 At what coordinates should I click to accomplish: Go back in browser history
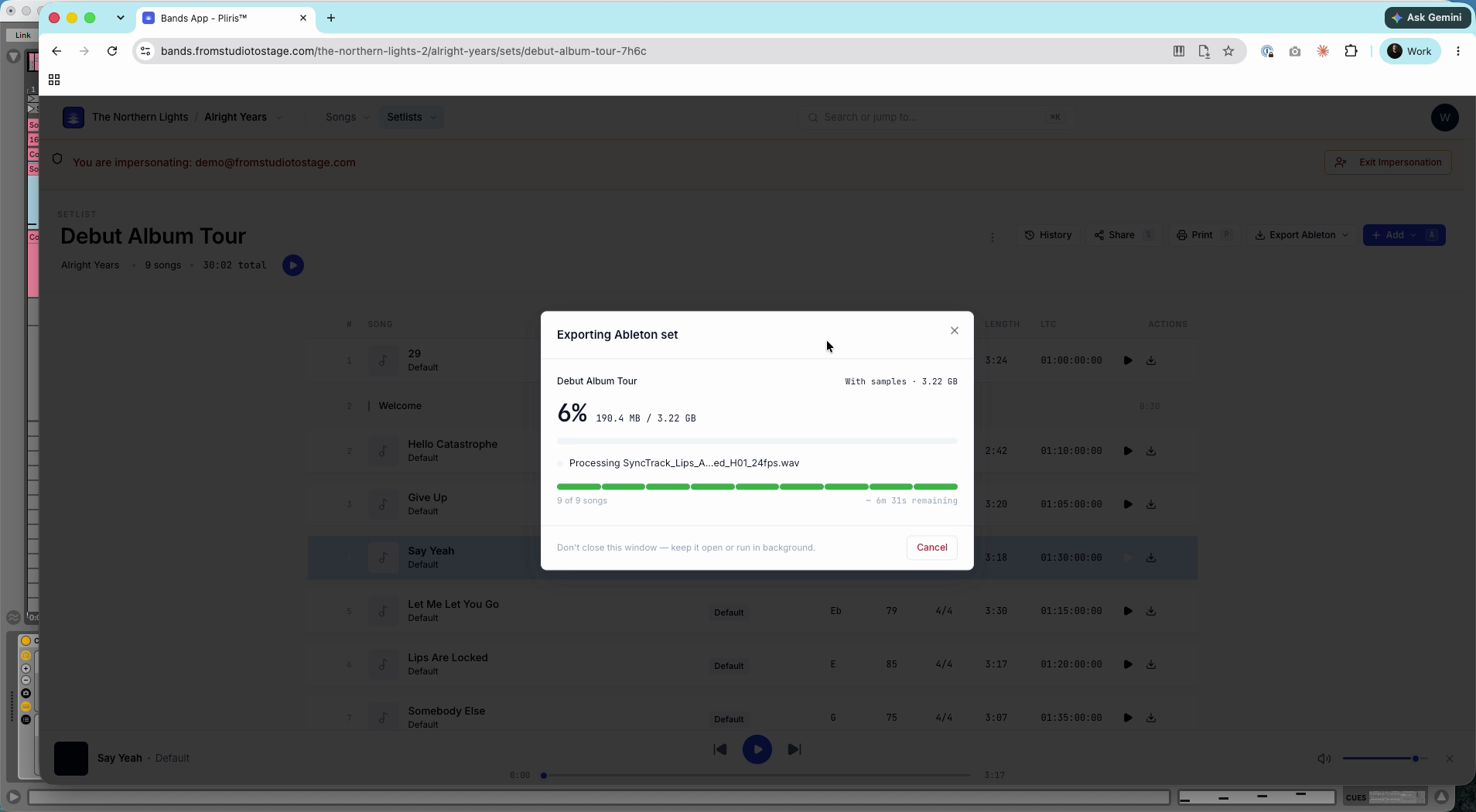pyautogui.click(x=56, y=51)
